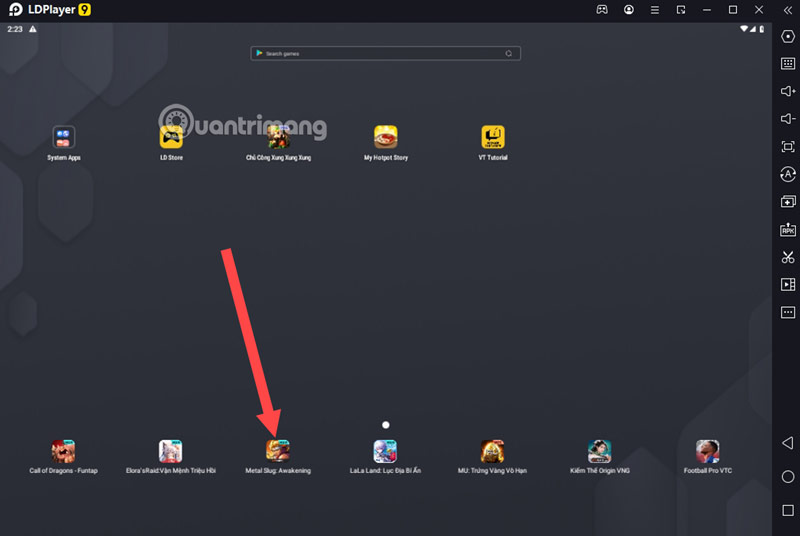Image resolution: width=800 pixels, height=536 pixels.
Task: Toggle fullscreen mode in sidebar
Action: (x=788, y=147)
